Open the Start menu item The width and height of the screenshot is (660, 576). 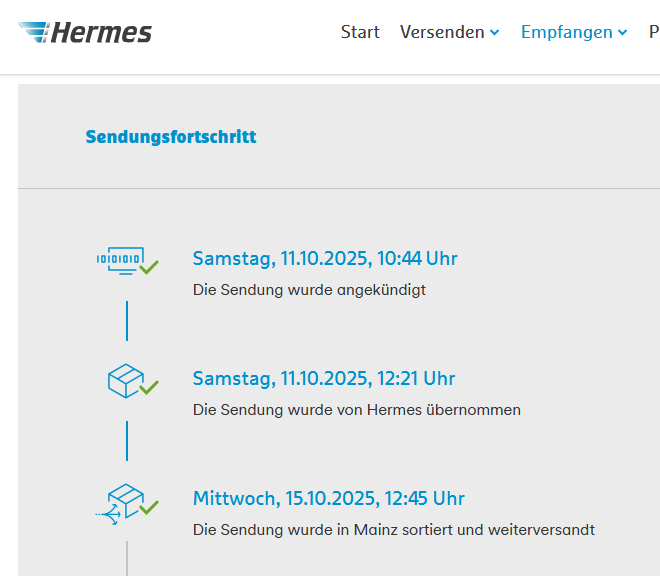pos(360,32)
